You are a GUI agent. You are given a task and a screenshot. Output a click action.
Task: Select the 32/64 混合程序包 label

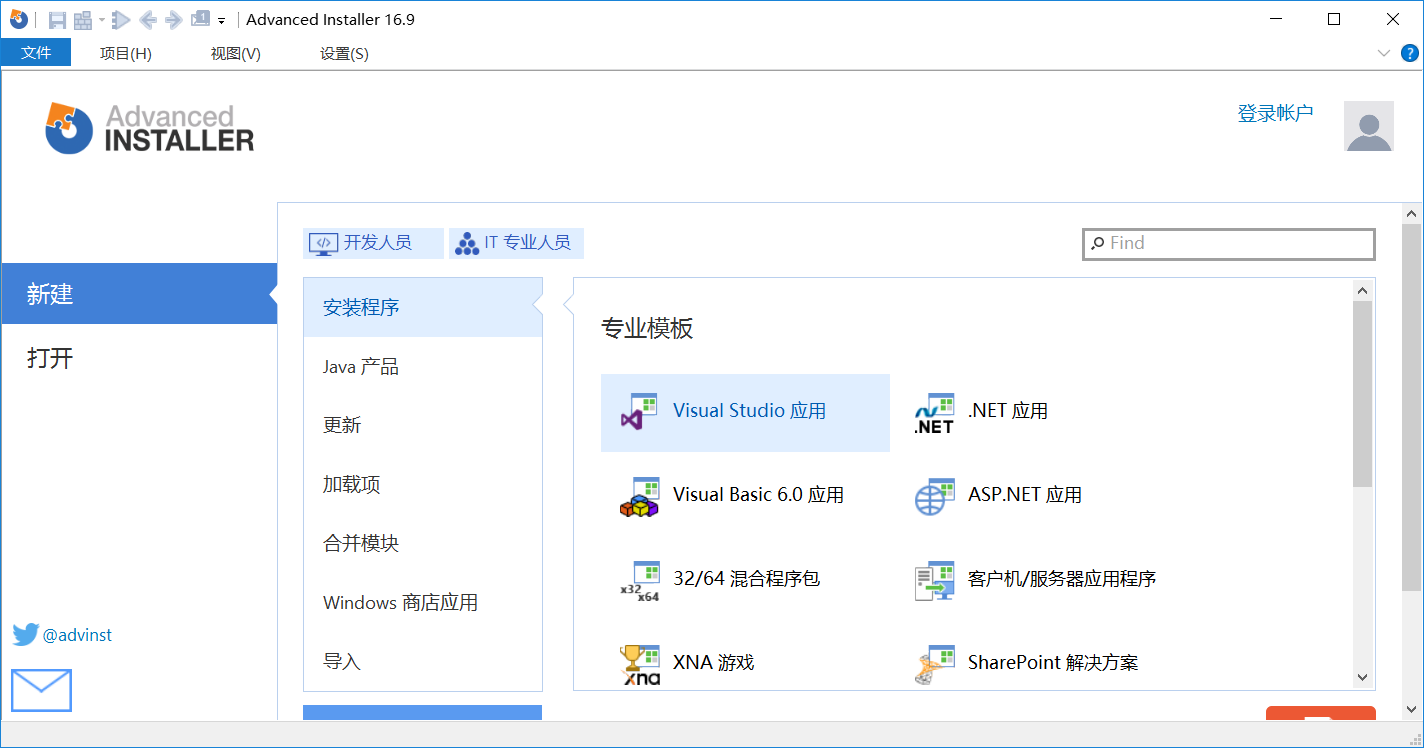[747, 578]
